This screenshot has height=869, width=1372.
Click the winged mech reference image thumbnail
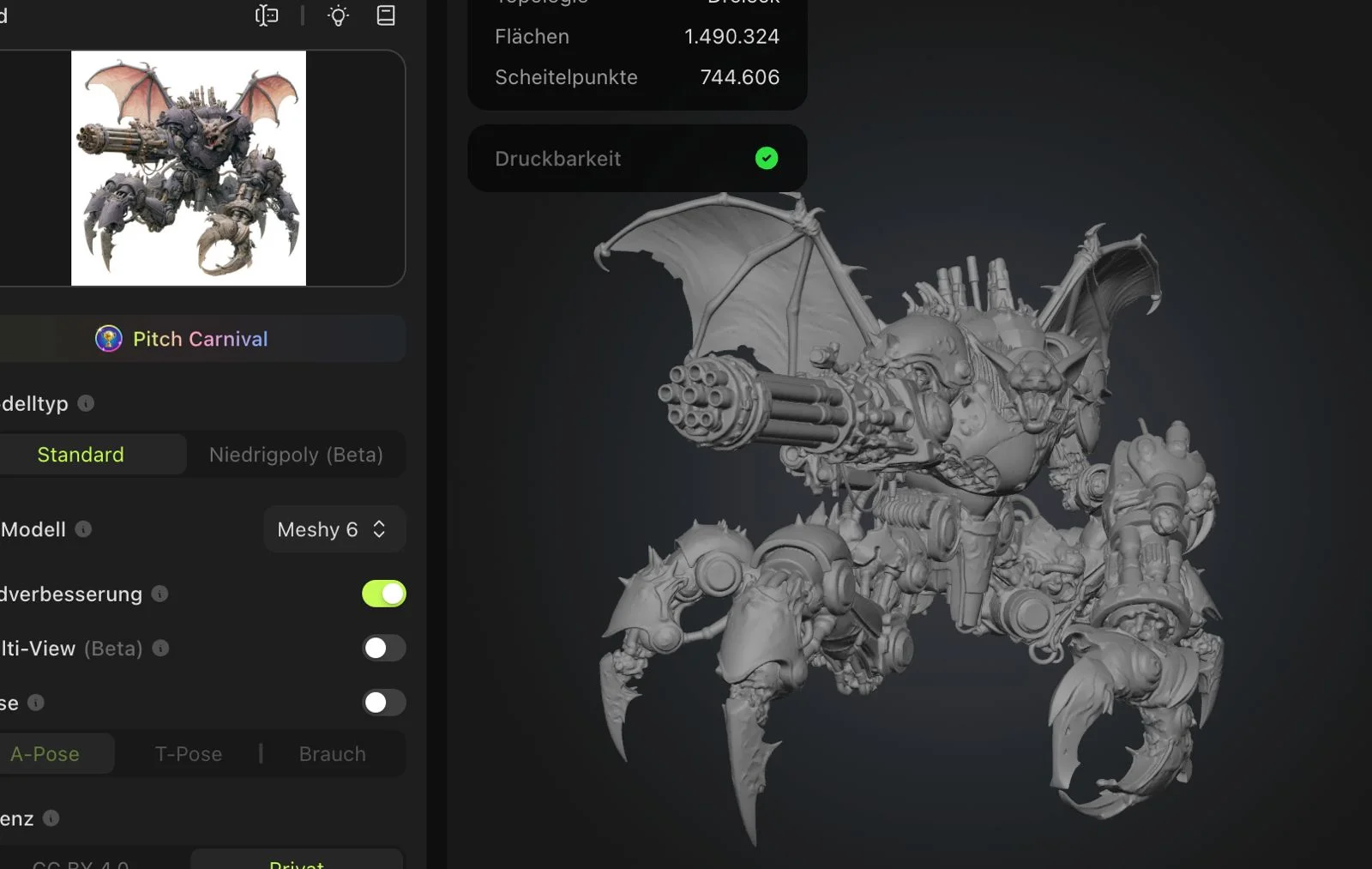point(189,168)
